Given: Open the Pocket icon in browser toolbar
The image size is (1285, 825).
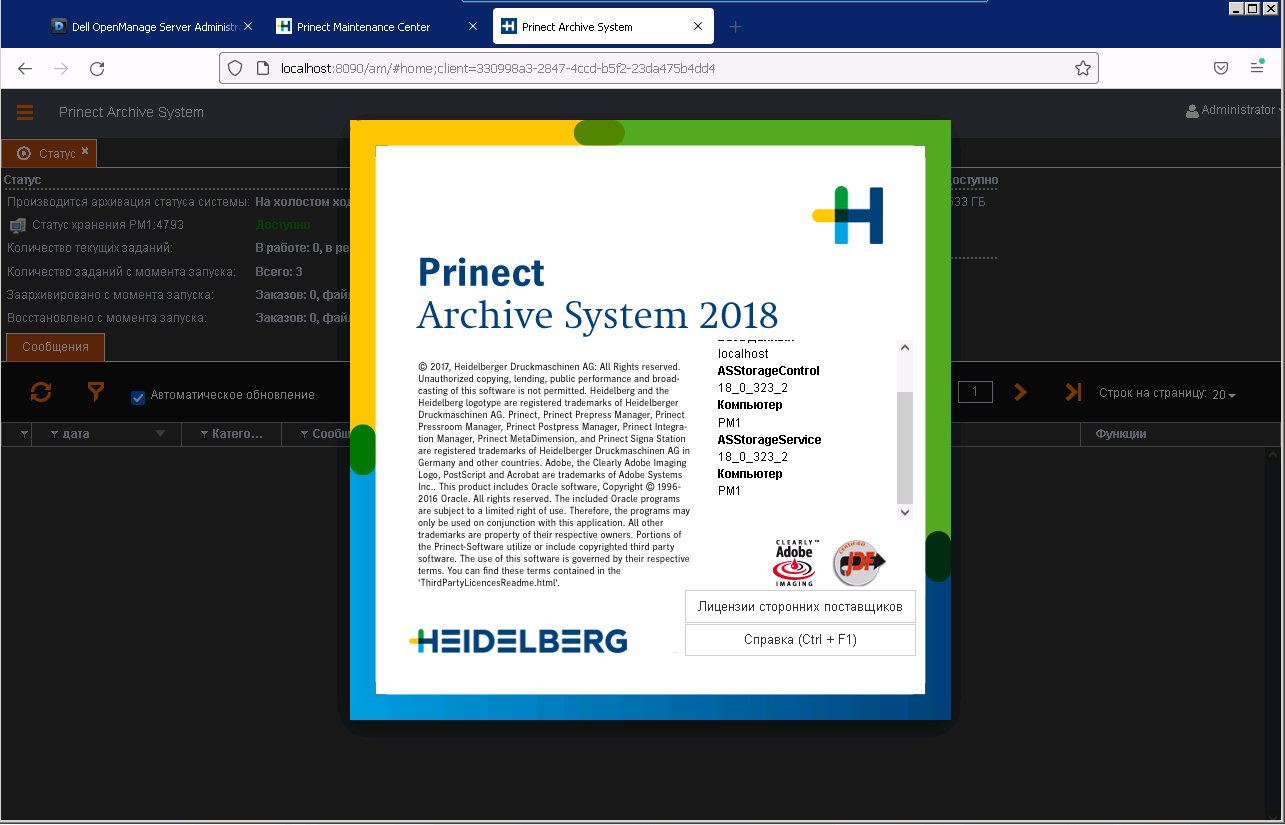Looking at the screenshot, I should pos(1221,68).
